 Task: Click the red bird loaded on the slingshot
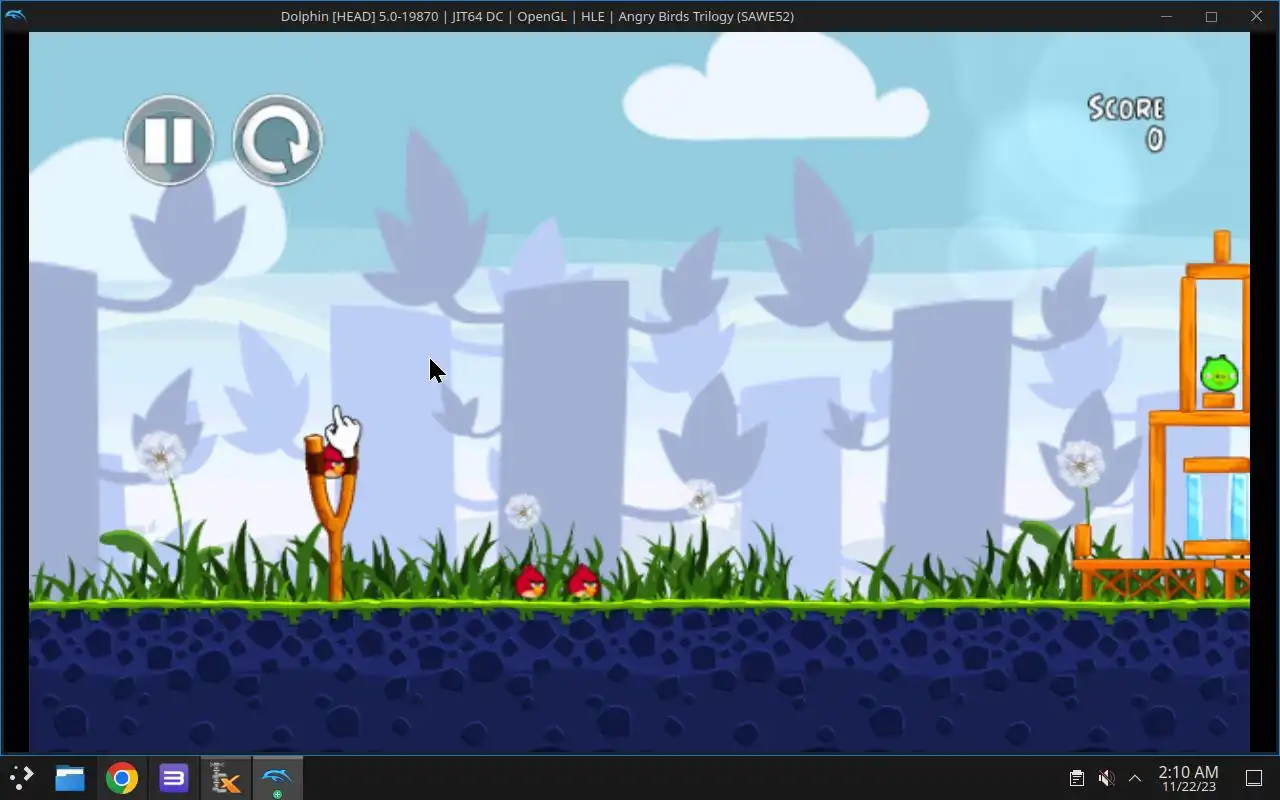coord(334,464)
